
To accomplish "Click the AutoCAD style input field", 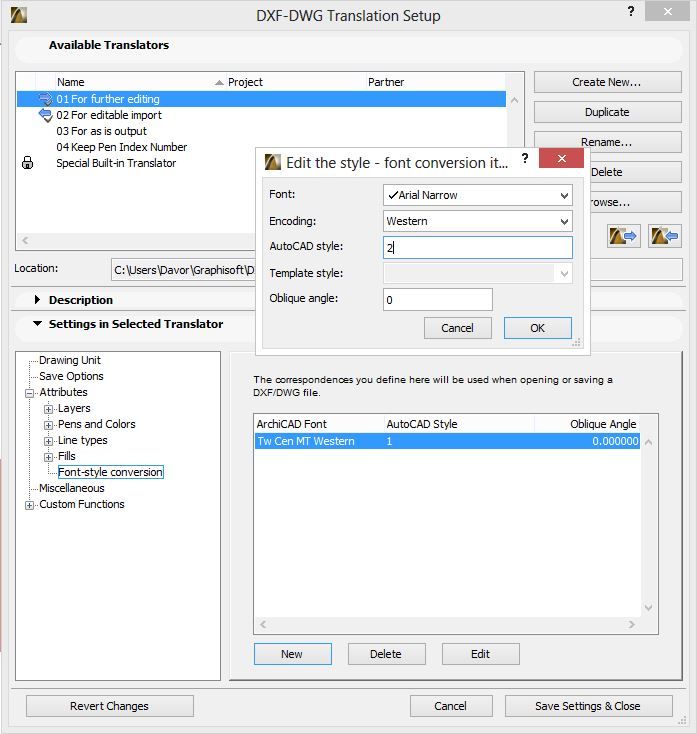I will pyautogui.click(x=477, y=247).
